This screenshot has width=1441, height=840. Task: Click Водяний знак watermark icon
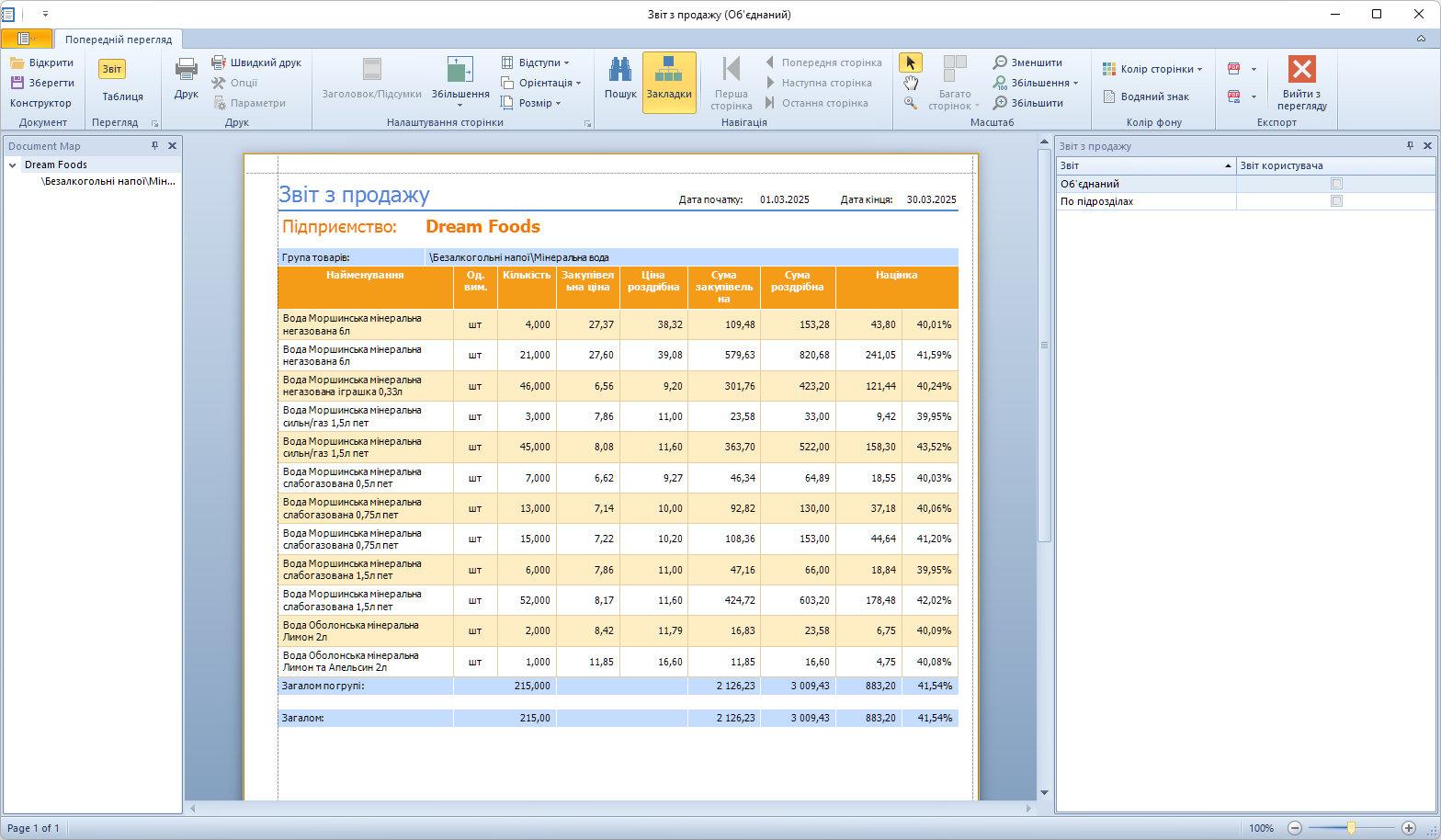coord(1109,96)
